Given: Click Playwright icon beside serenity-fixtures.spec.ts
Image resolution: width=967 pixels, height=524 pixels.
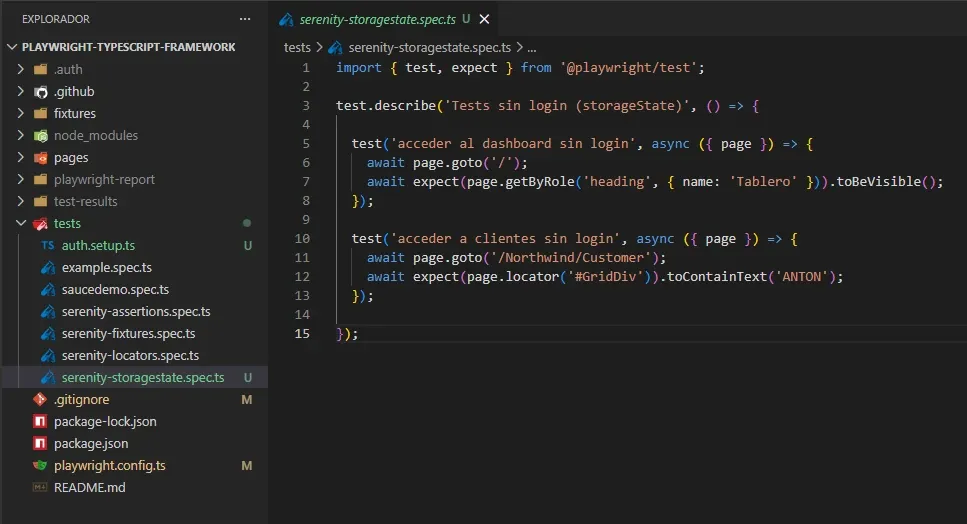Looking at the screenshot, I should 48,334.
